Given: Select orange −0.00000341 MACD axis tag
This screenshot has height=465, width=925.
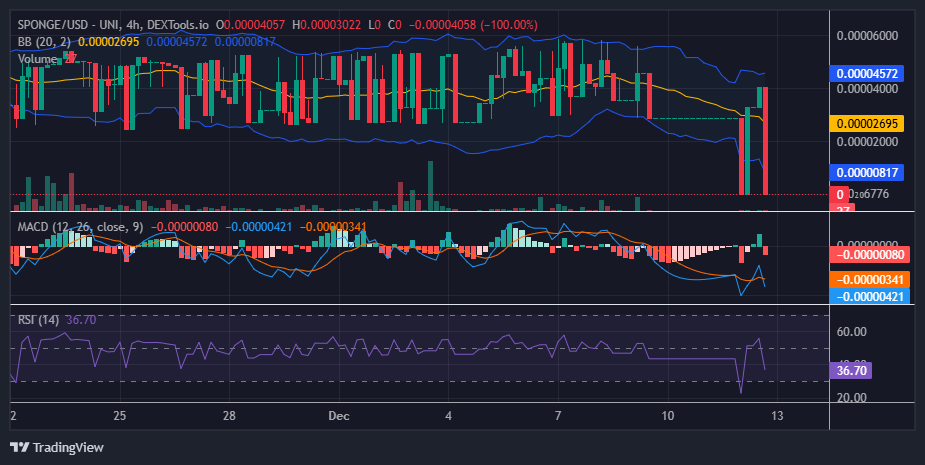Looking at the screenshot, I should pyautogui.click(x=870, y=280).
